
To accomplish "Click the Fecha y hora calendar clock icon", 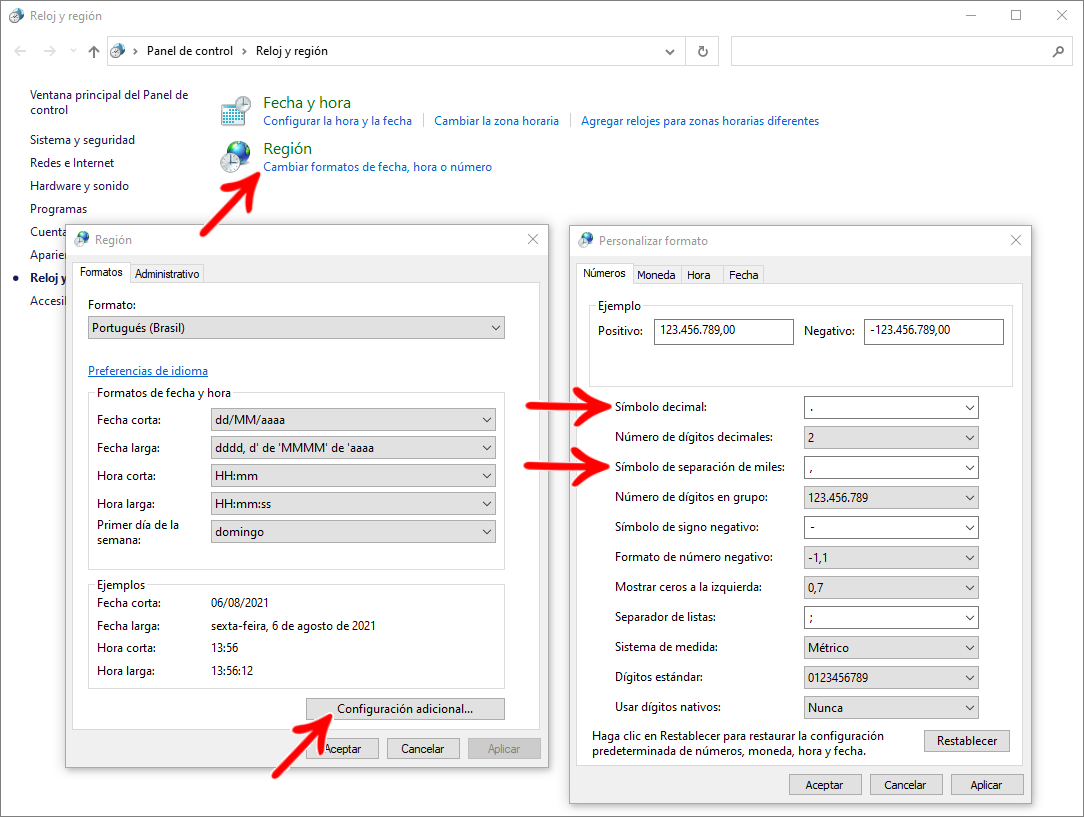I will (236, 111).
